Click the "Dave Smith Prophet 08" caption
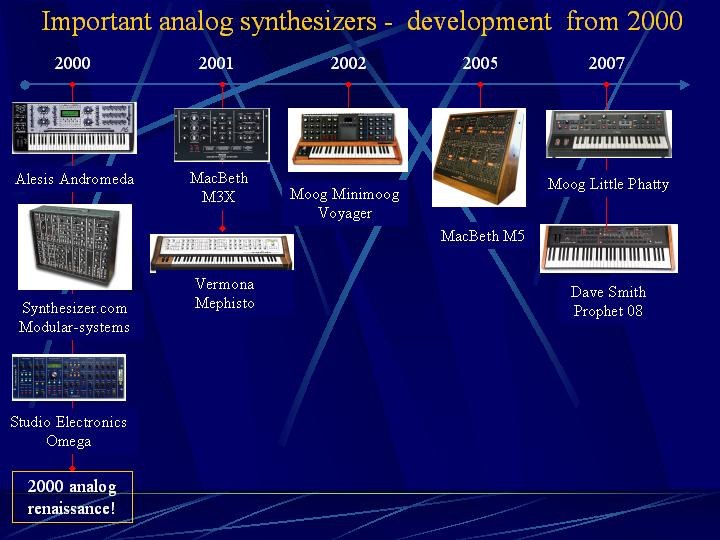Image resolution: width=720 pixels, height=540 pixels. (608, 301)
